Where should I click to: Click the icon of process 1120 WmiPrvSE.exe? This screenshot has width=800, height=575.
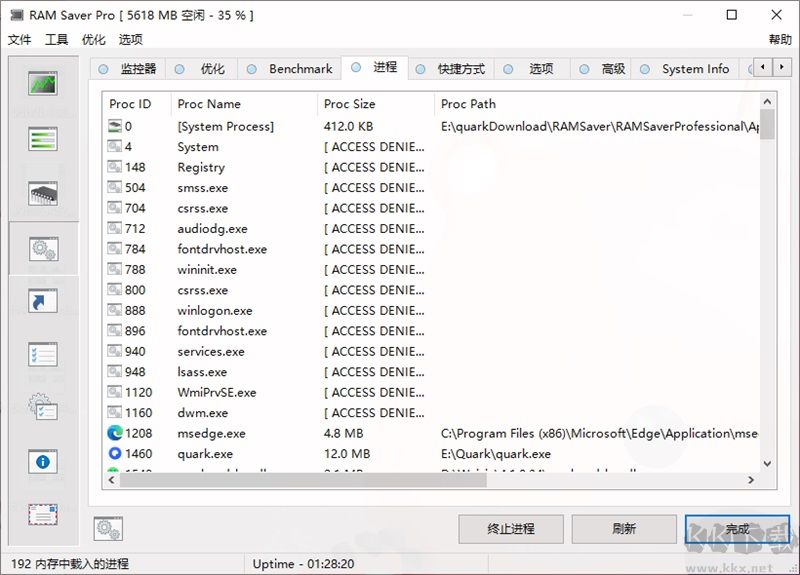click(115, 392)
